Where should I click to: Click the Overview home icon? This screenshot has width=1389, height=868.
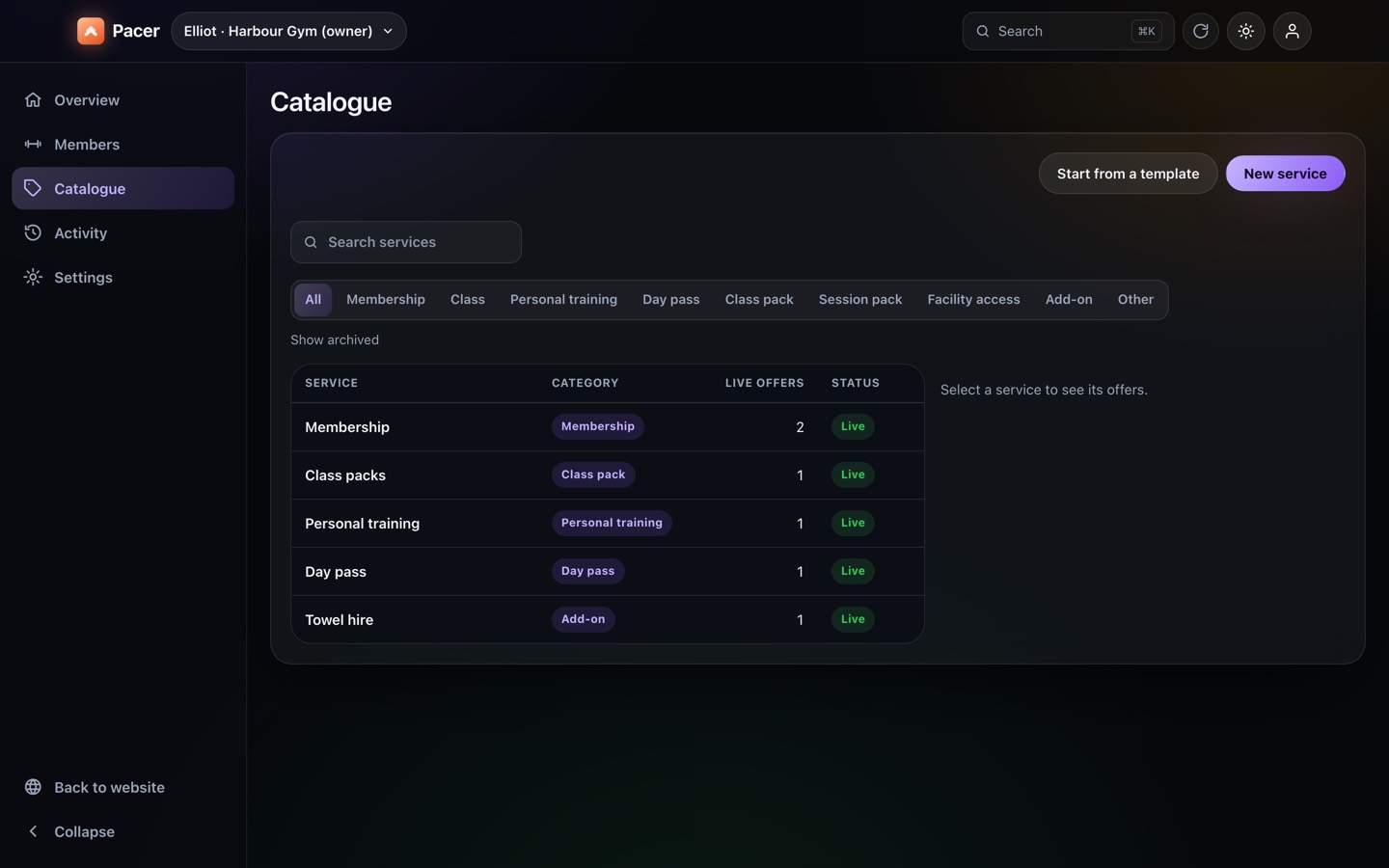pos(33,100)
